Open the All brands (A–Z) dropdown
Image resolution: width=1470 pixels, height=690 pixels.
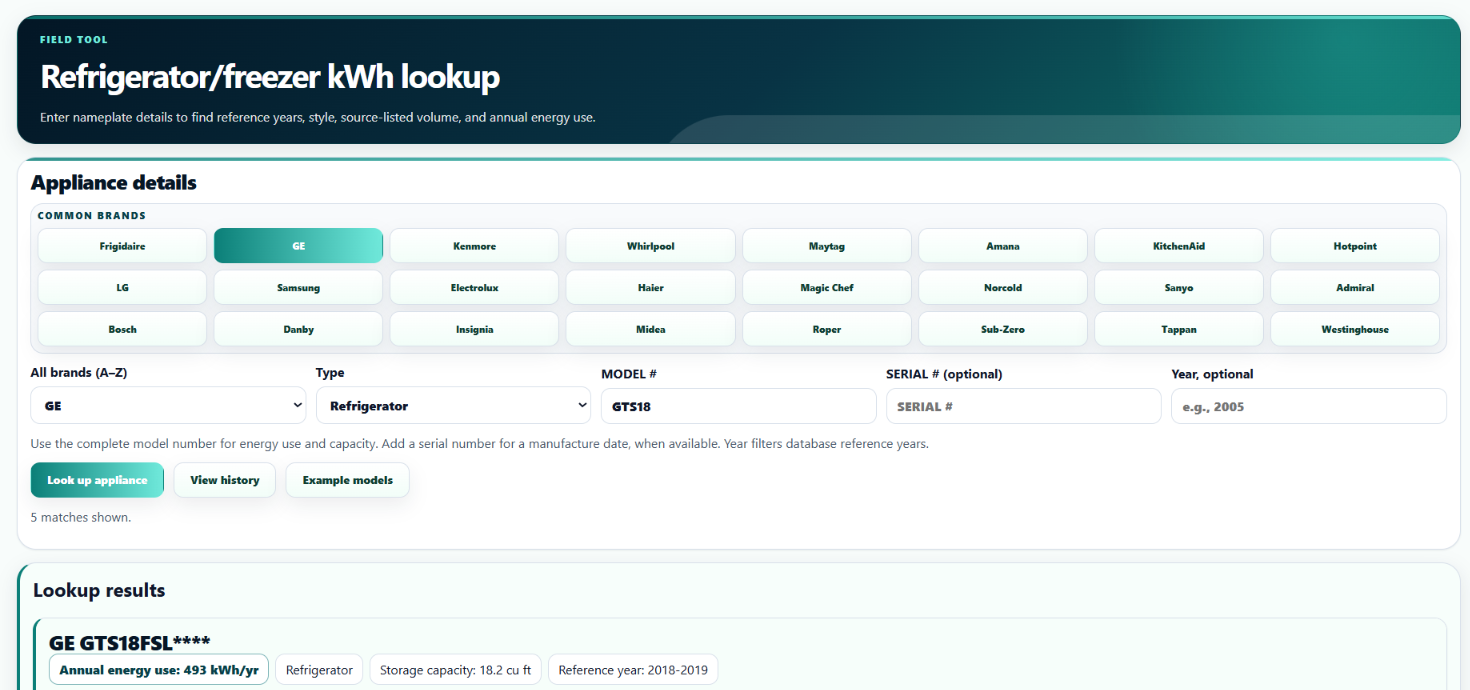coord(168,406)
